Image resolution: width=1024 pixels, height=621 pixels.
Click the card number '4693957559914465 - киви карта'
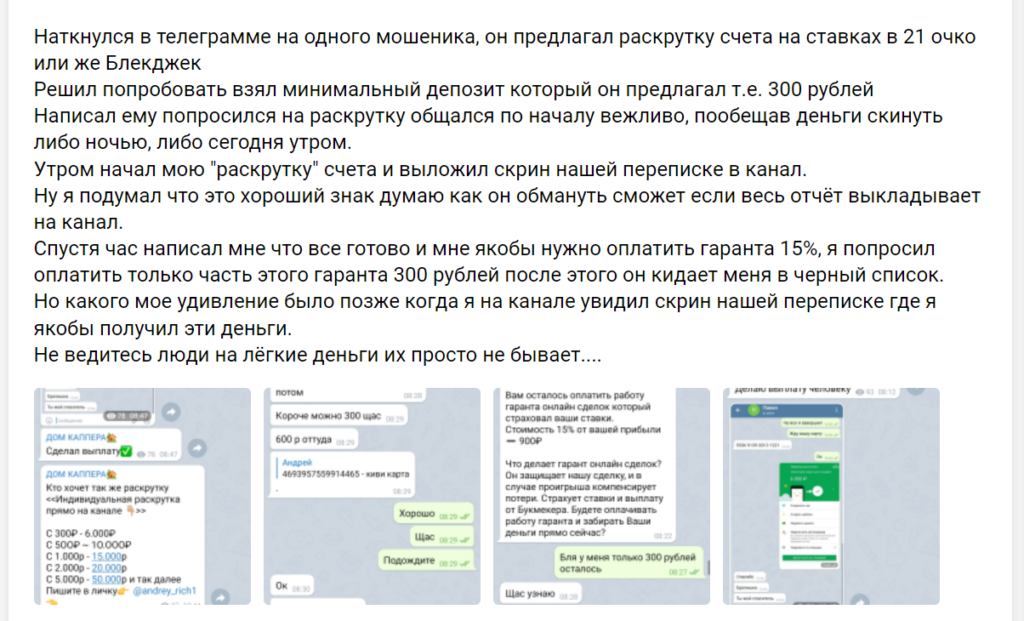(x=345, y=474)
